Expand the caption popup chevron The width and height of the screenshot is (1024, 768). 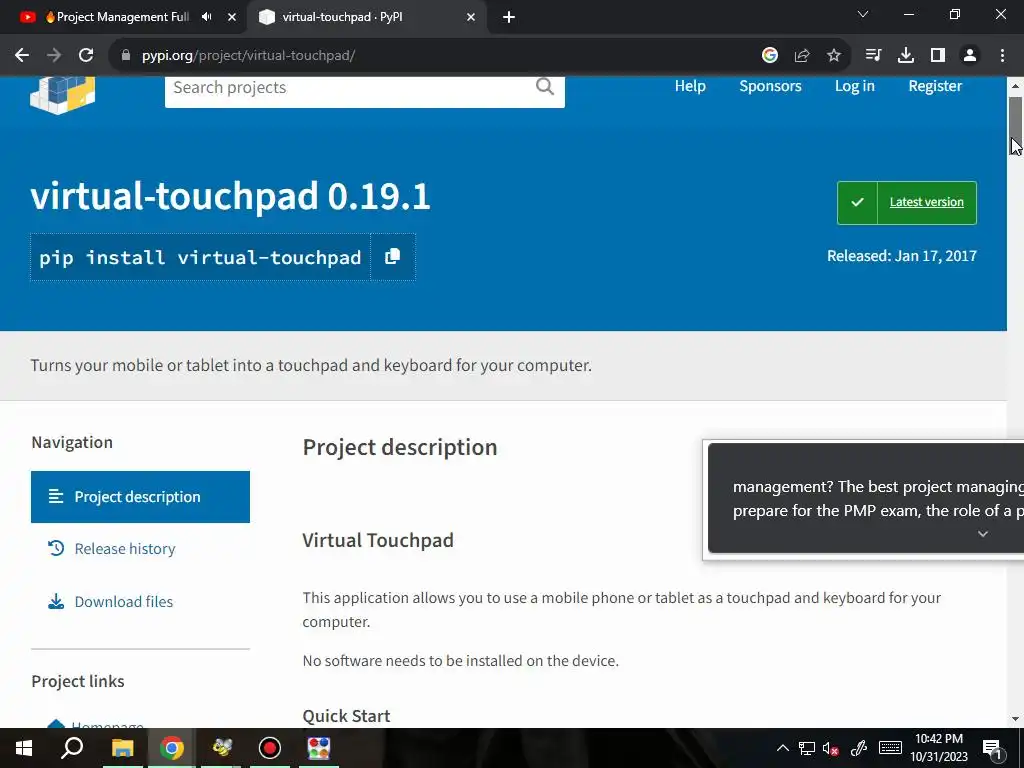coord(983,534)
